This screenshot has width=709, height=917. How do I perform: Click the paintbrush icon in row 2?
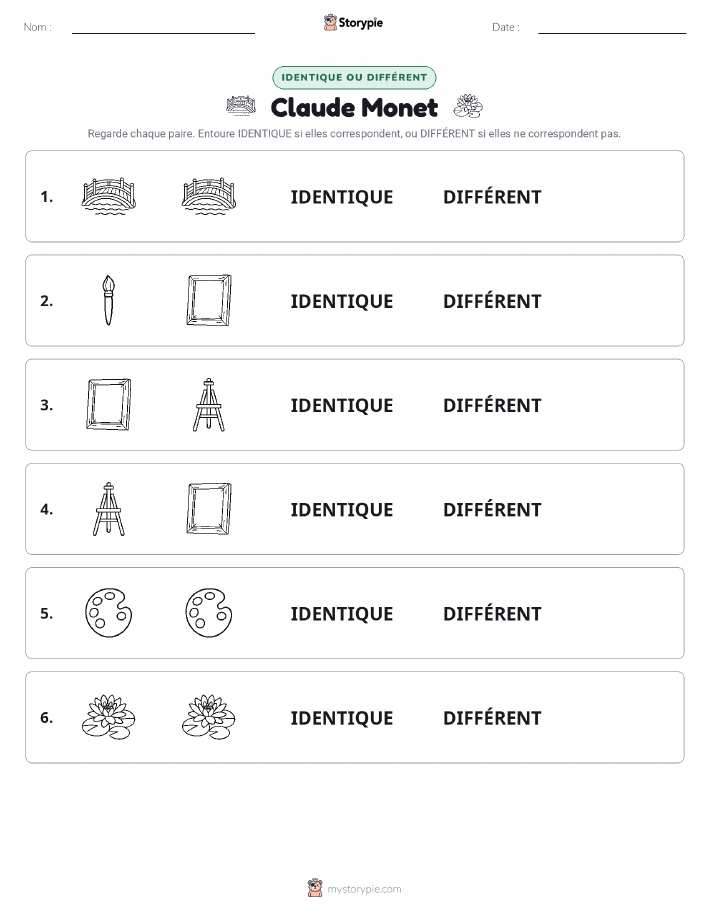(108, 301)
